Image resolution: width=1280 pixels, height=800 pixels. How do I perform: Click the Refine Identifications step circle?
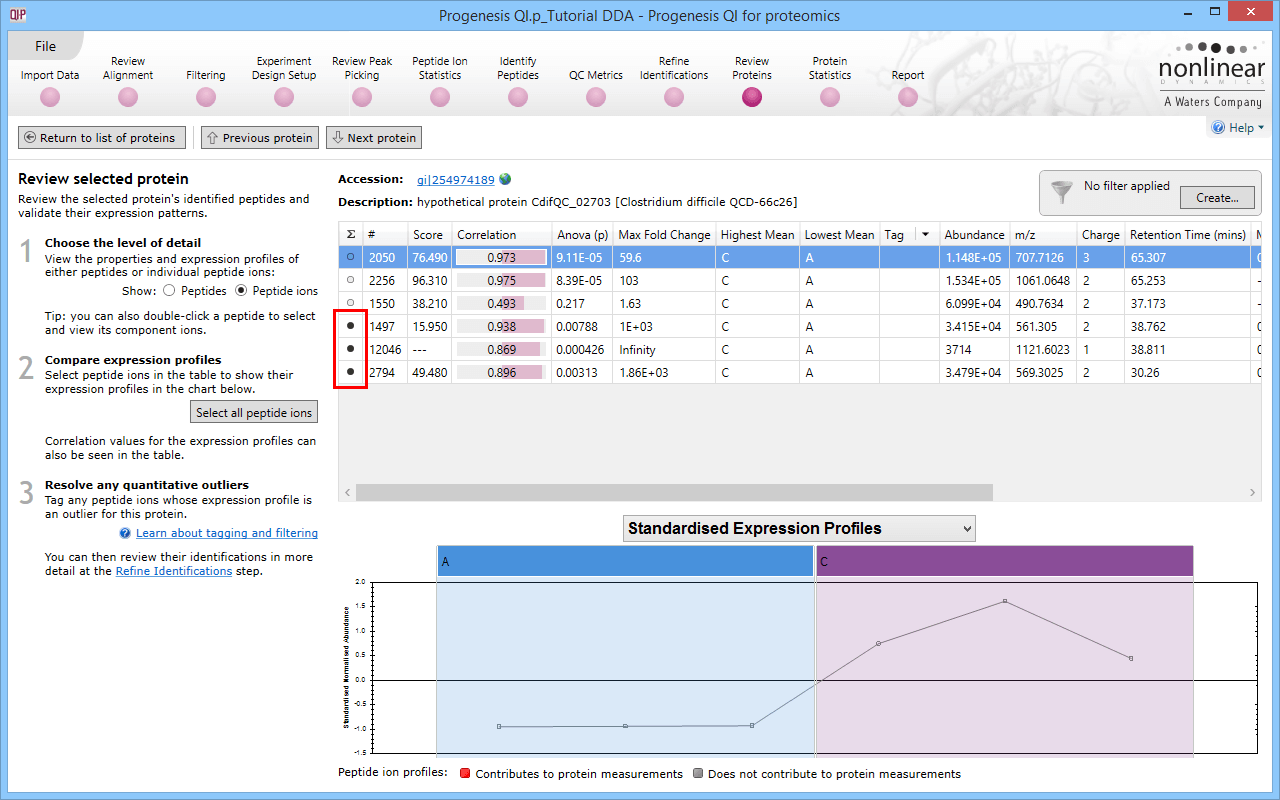(x=674, y=97)
